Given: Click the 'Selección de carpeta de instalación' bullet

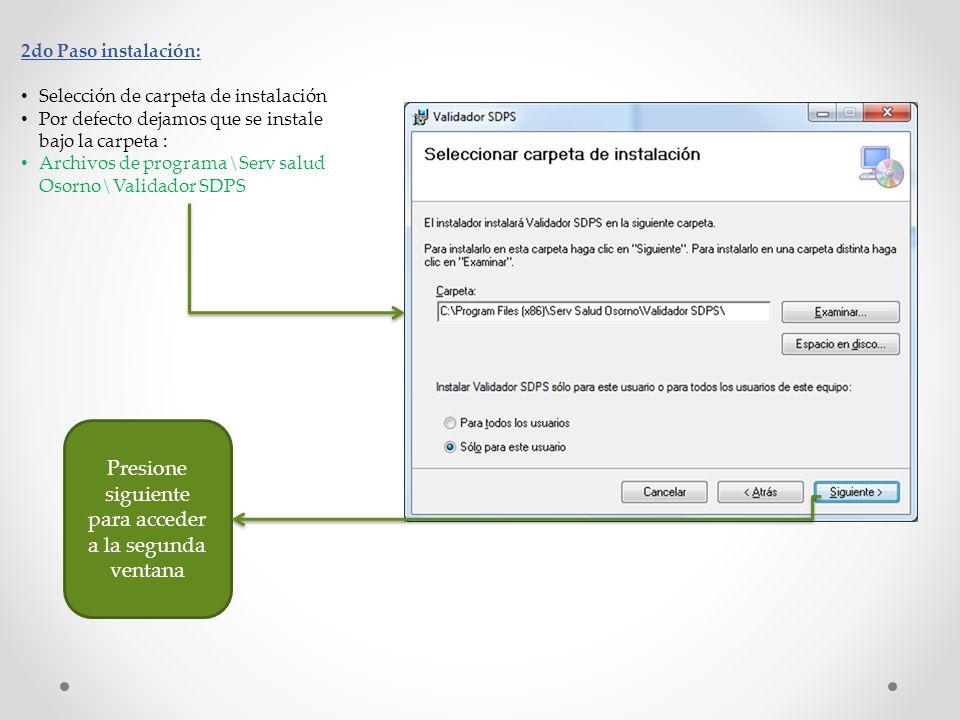Looking at the screenshot, I should click(x=182, y=96).
